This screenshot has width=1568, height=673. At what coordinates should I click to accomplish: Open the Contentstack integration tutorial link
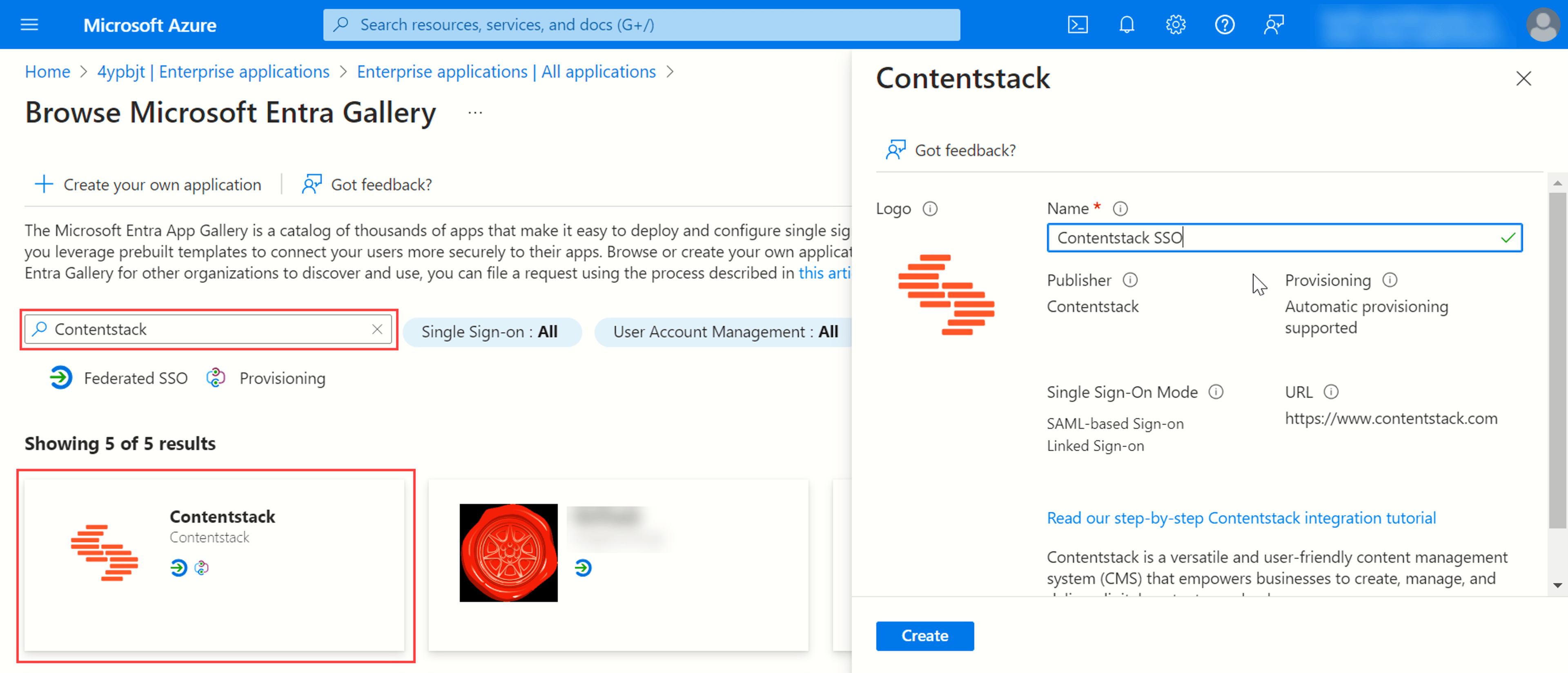coord(1241,518)
